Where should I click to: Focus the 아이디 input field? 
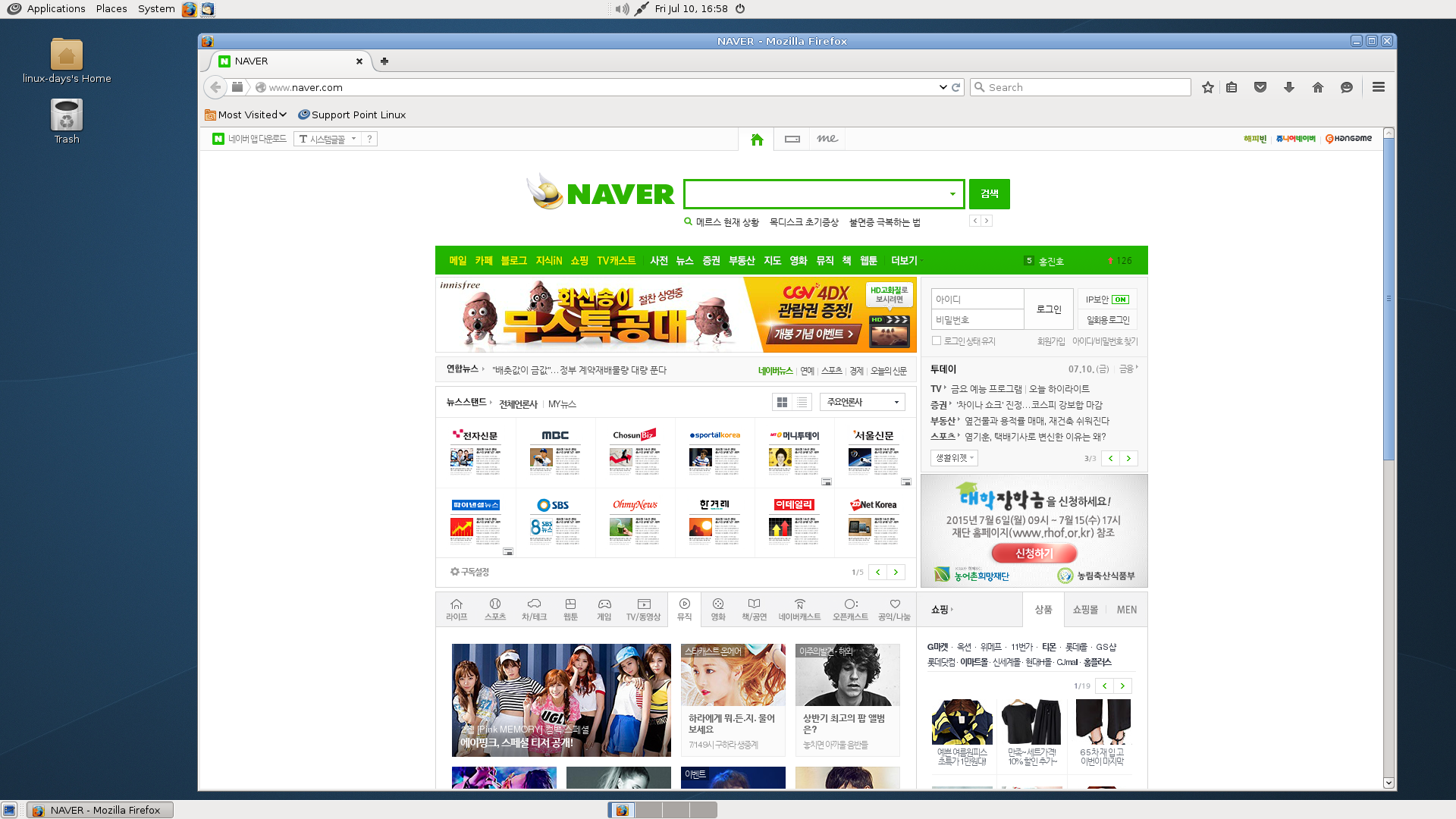(x=977, y=300)
